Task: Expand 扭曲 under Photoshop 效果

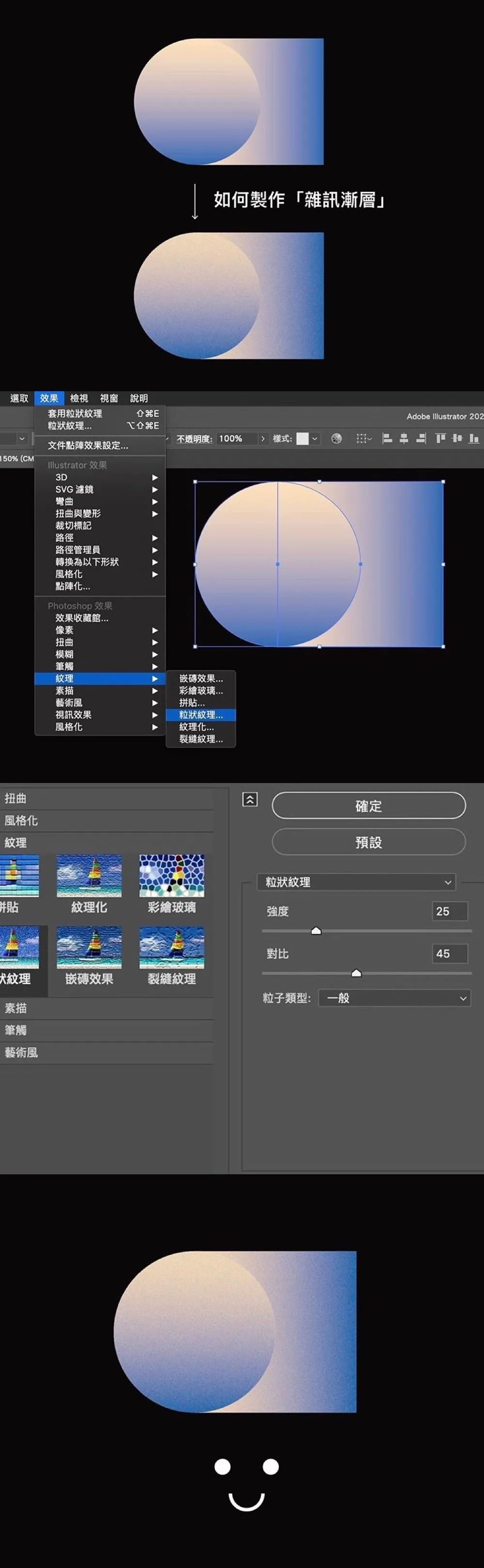Action: coord(100,642)
